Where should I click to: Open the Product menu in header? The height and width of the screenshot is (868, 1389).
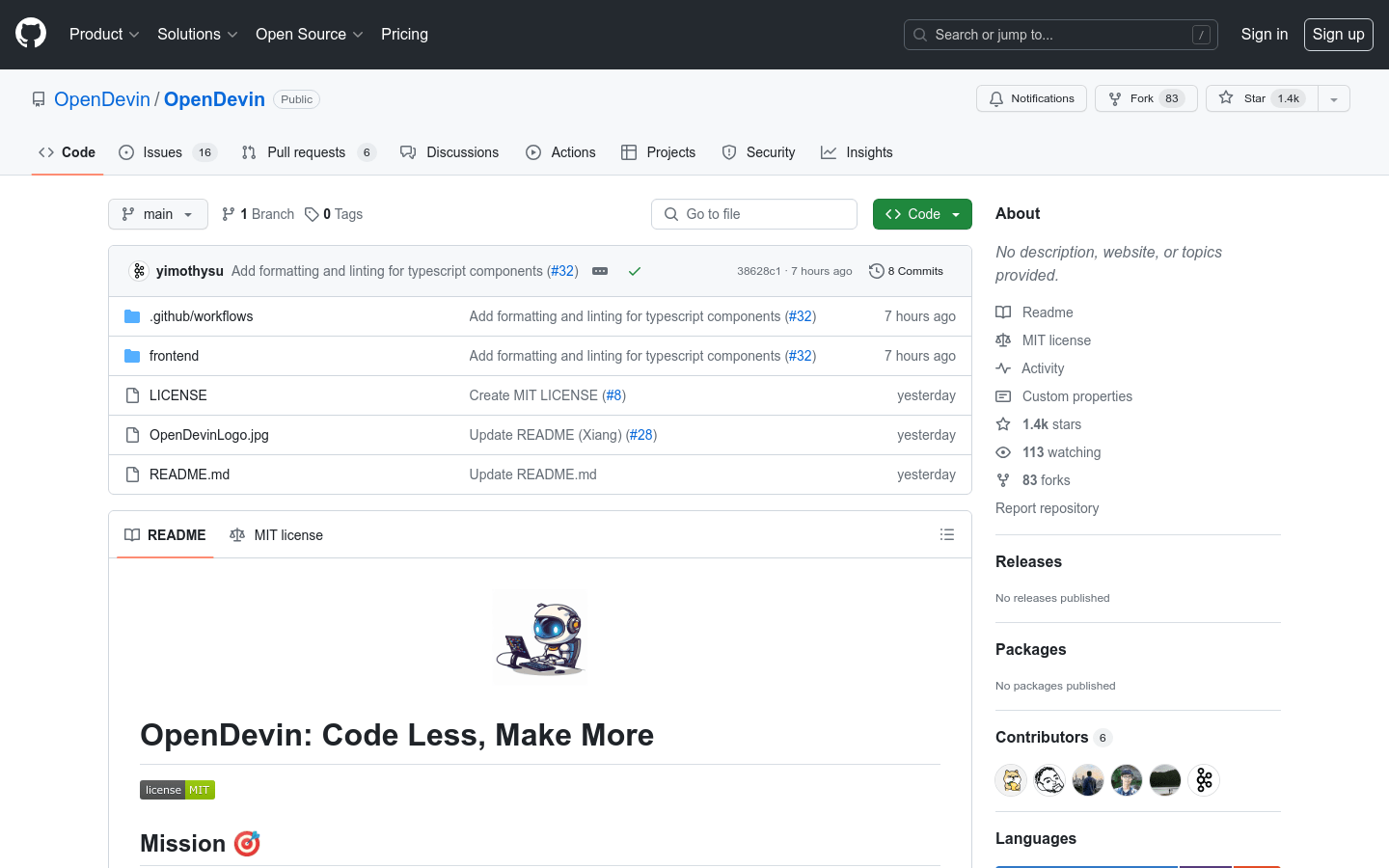(x=104, y=35)
